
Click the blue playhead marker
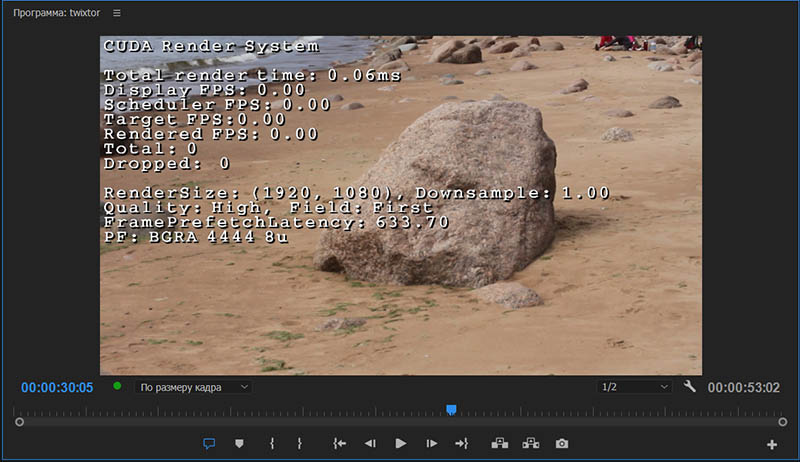click(451, 409)
